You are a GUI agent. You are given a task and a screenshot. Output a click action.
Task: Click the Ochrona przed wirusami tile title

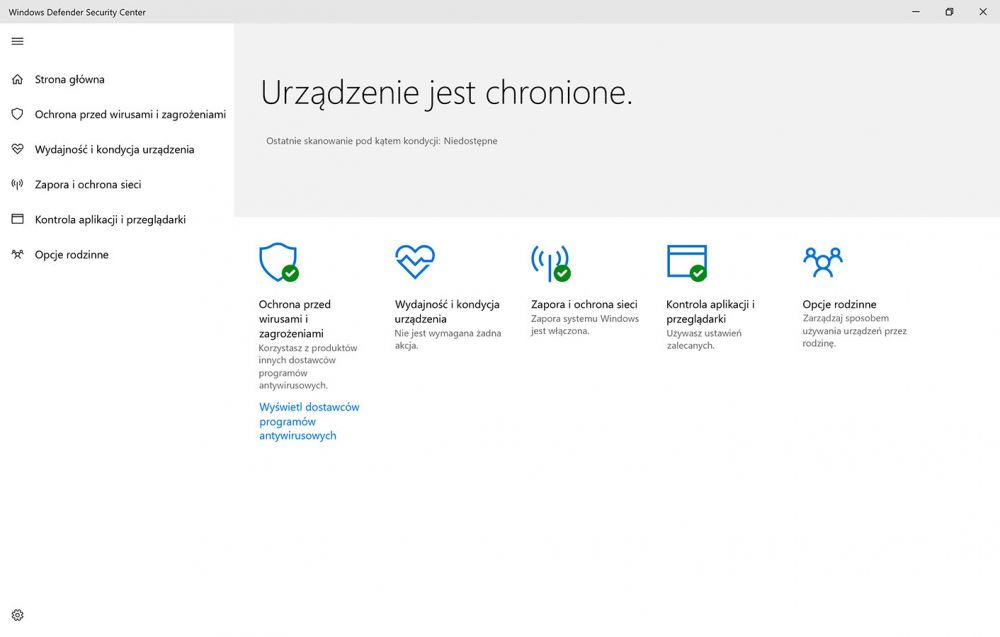pos(295,319)
